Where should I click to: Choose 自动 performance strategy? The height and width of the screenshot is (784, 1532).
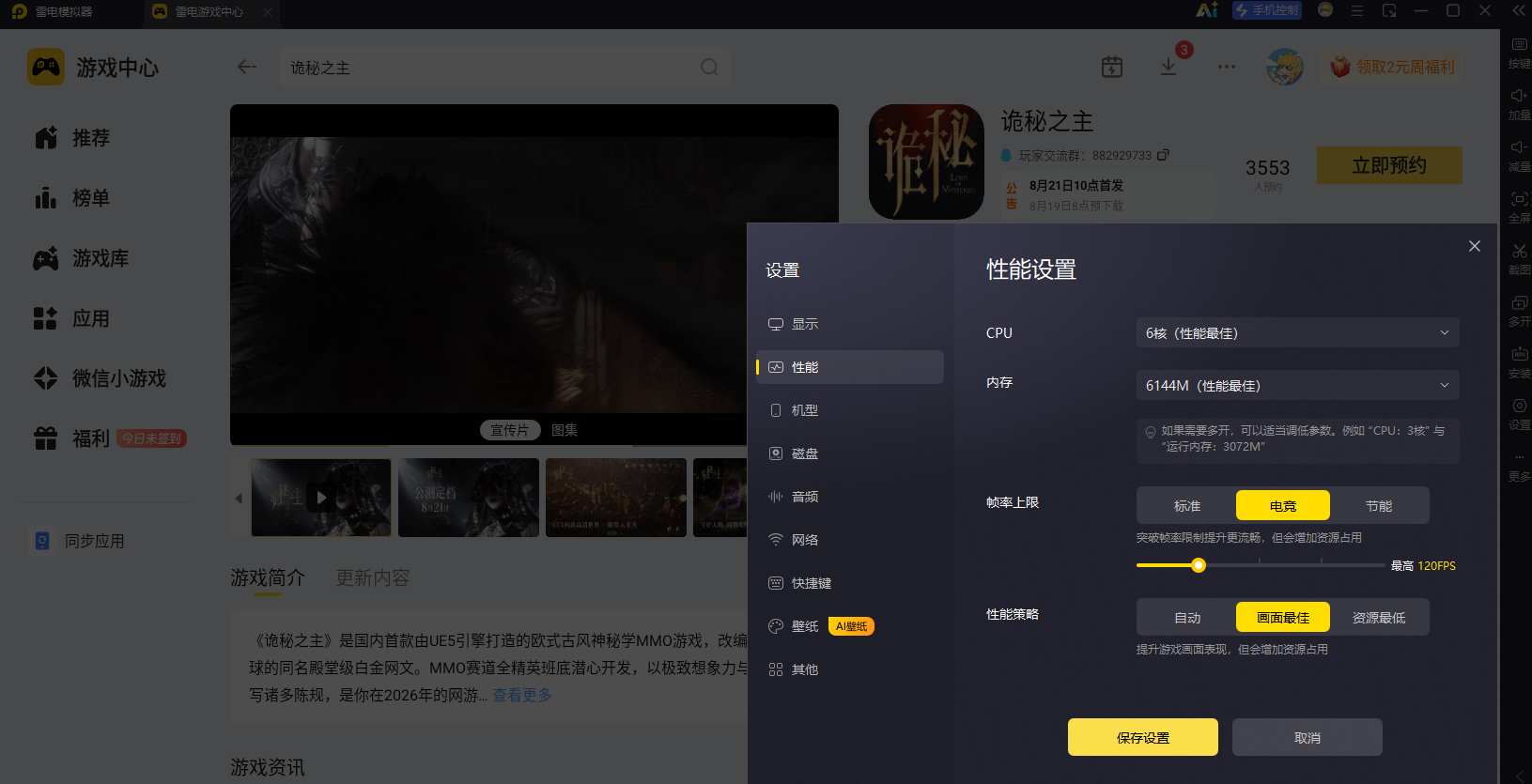(1187, 617)
